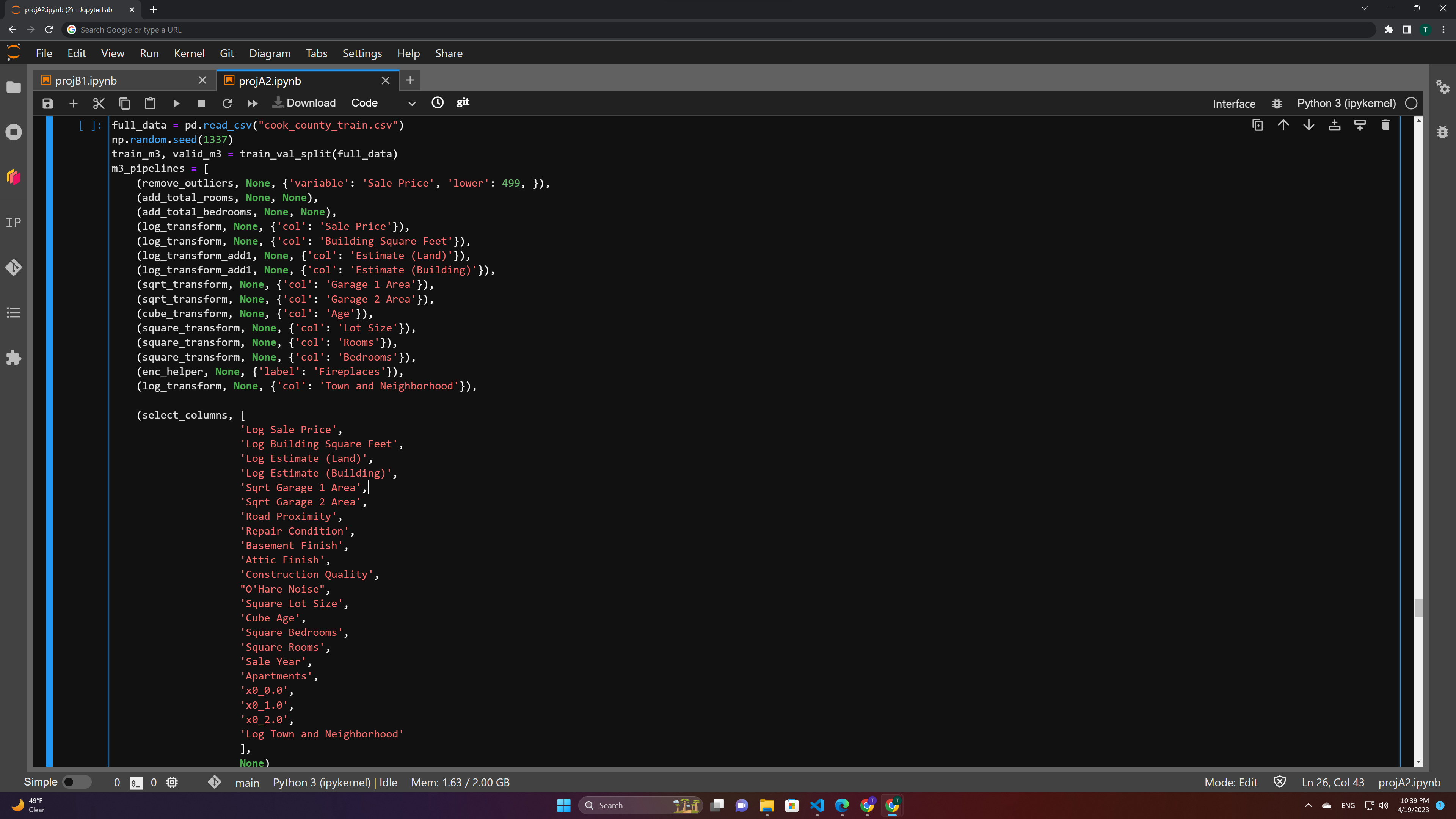Screen dimensions: 1456x819
Task: Open the Git sidebar panel
Action: (x=14, y=267)
